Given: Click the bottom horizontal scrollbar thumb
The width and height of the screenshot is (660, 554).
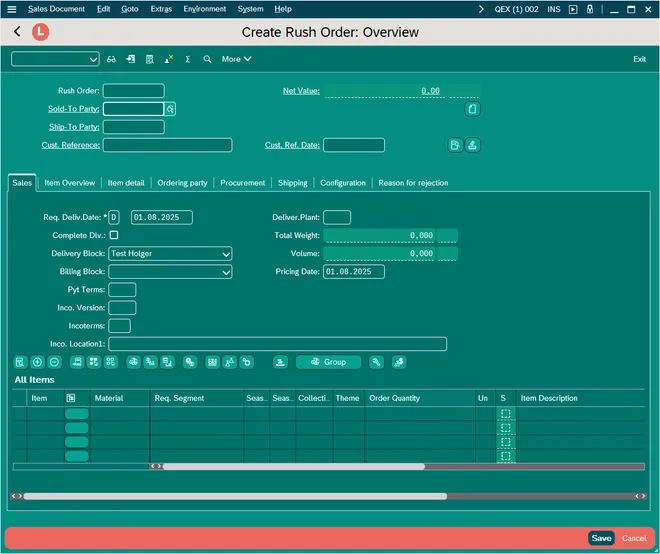Looking at the screenshot, I should pyautogui.click(x=235, y=496).
